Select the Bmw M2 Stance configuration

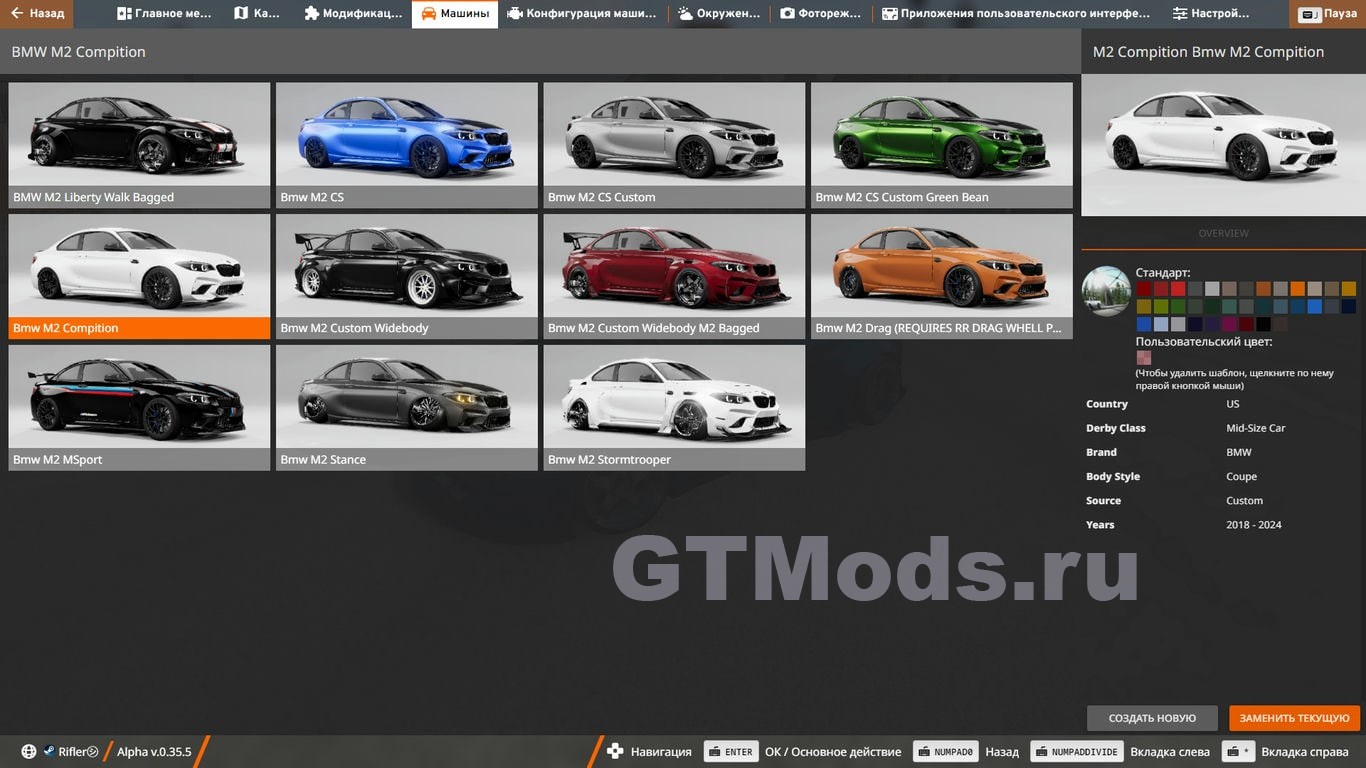click(407, 408)
